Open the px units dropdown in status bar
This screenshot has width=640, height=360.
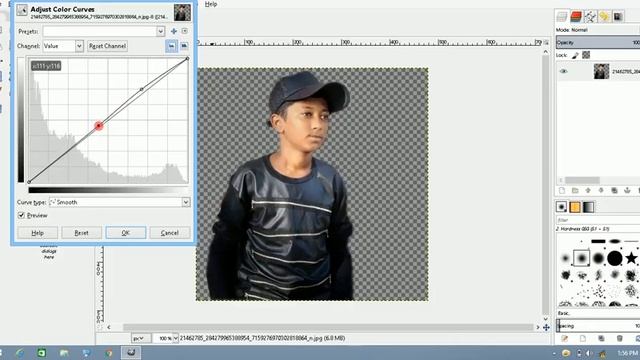140,338
